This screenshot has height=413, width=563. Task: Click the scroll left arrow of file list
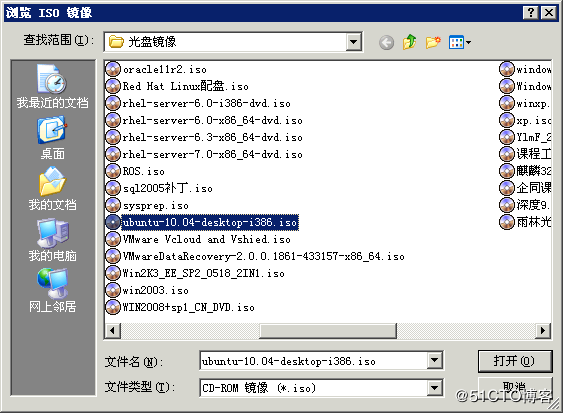(x=113, y=330)
